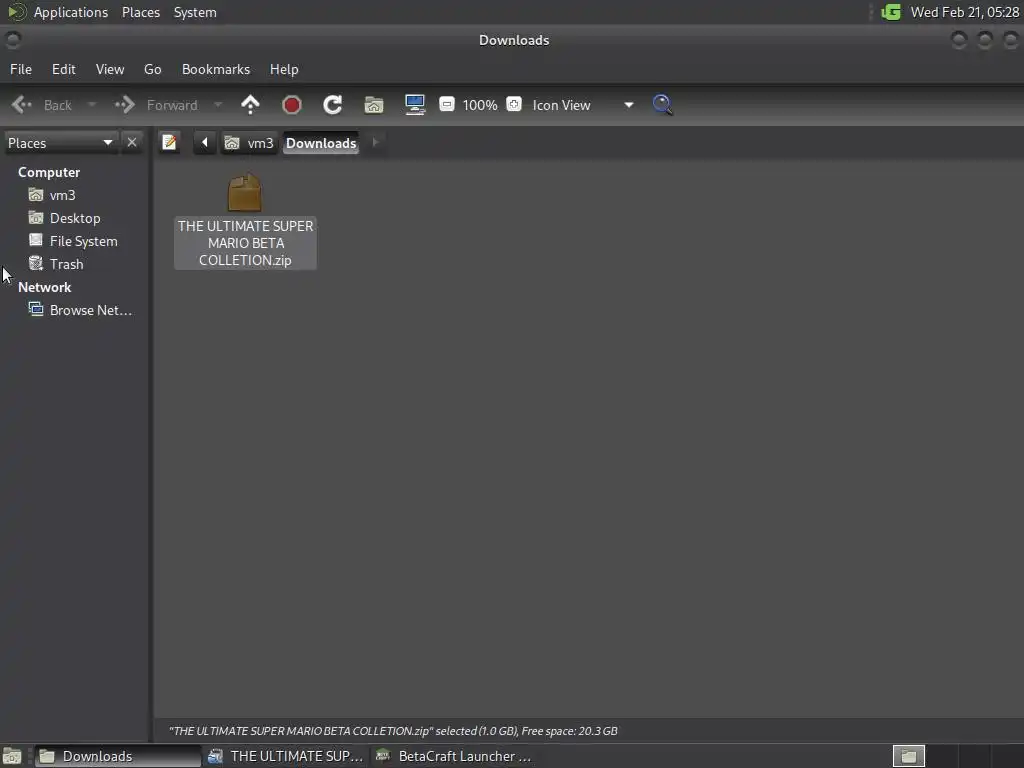Close the Places side pane
The width and height of the screenshot is (1024, 768).
coord(132,142)
